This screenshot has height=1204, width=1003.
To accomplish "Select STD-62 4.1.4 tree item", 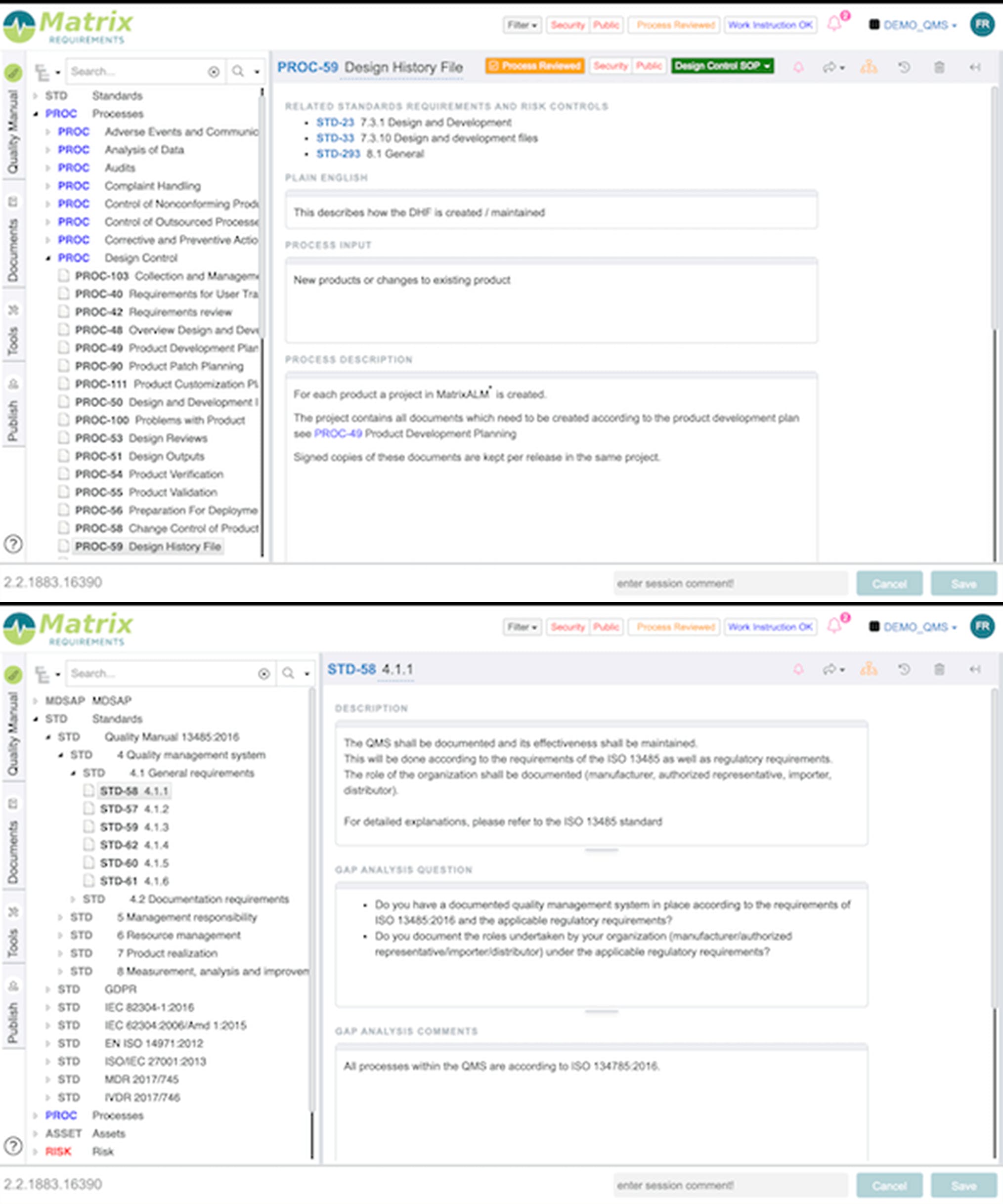I will pyautogui.click(x=133, y=845).
